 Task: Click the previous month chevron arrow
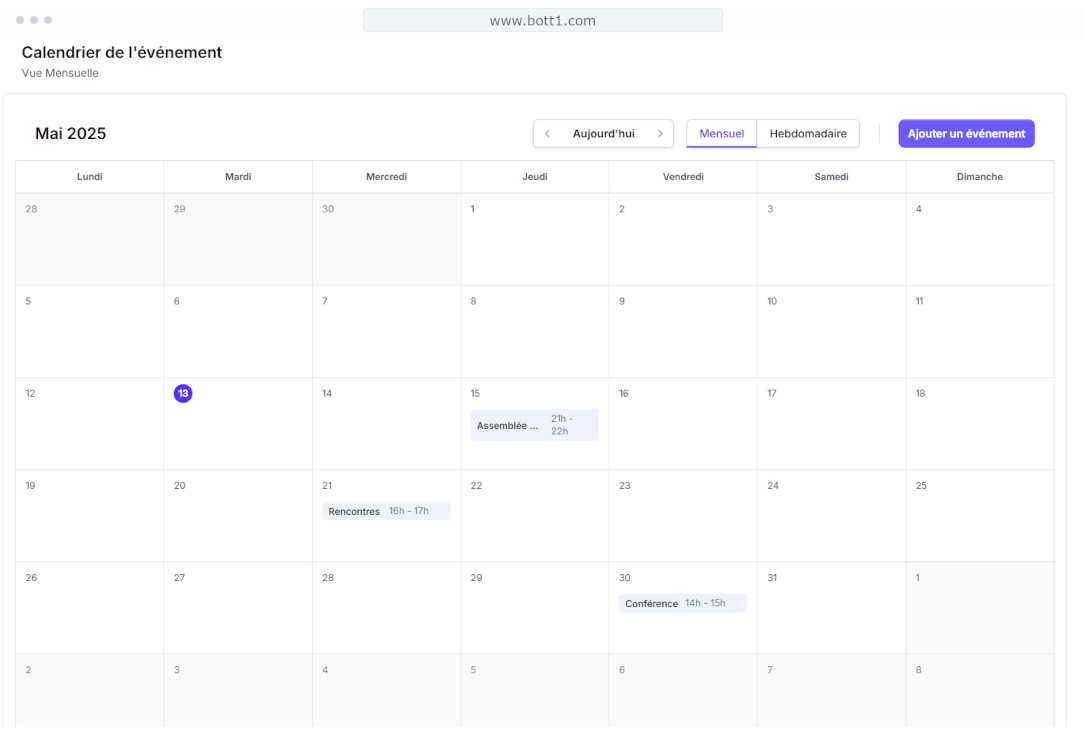547,133
